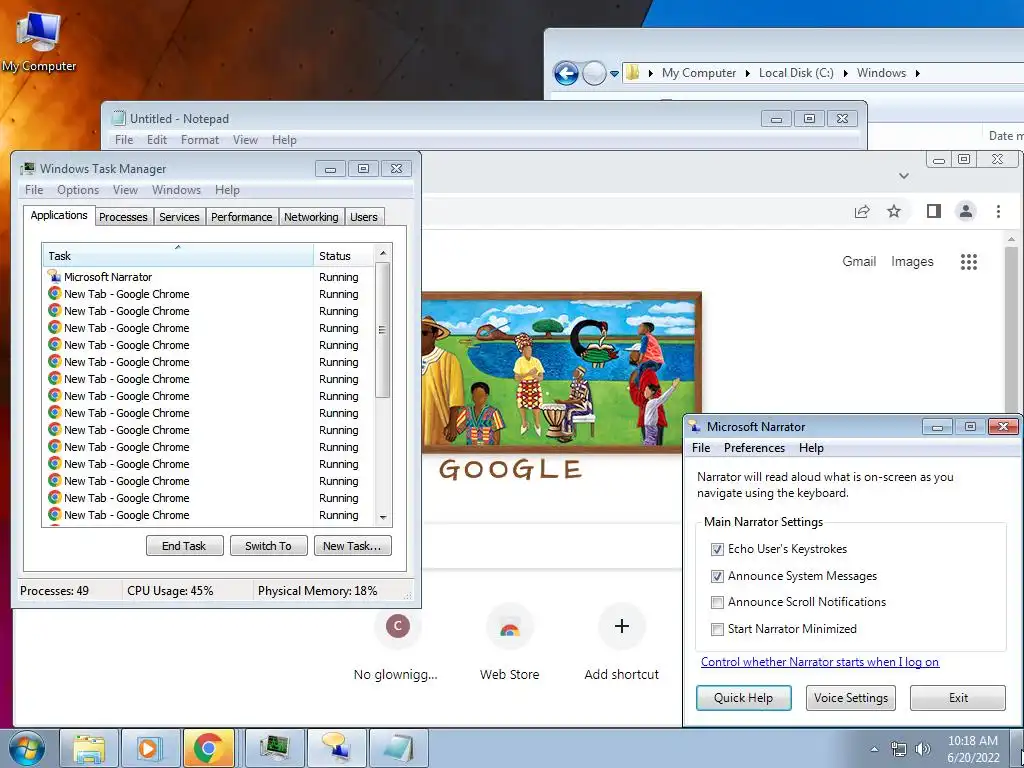Switch to the Users tab
This screenshot has width=1024, height=768.
point(364,217)
